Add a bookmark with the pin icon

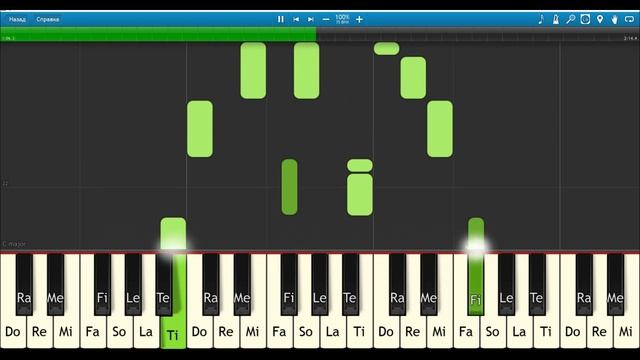click(600, 19)
